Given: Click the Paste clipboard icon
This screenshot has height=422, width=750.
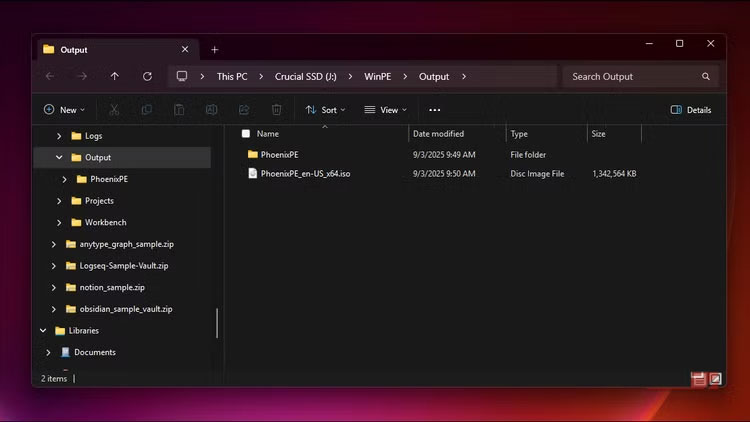Looking at the screenshot, I should (x=179, y=110).
